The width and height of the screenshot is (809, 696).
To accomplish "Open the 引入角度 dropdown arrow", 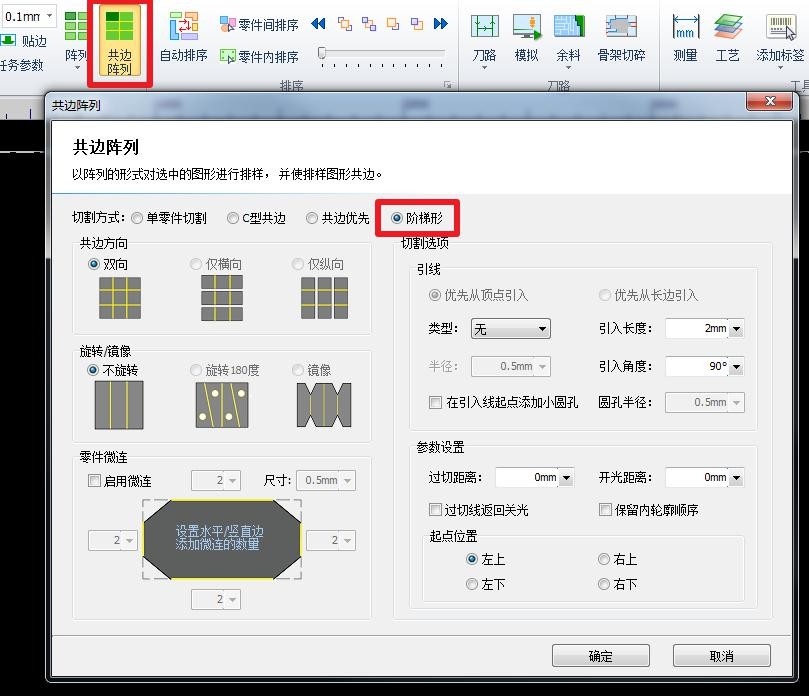I will click(737, 367).
